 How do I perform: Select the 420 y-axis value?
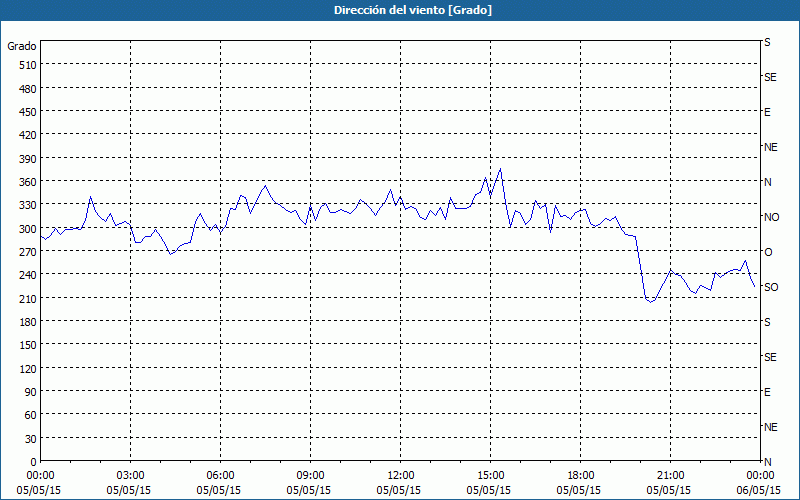28,135
